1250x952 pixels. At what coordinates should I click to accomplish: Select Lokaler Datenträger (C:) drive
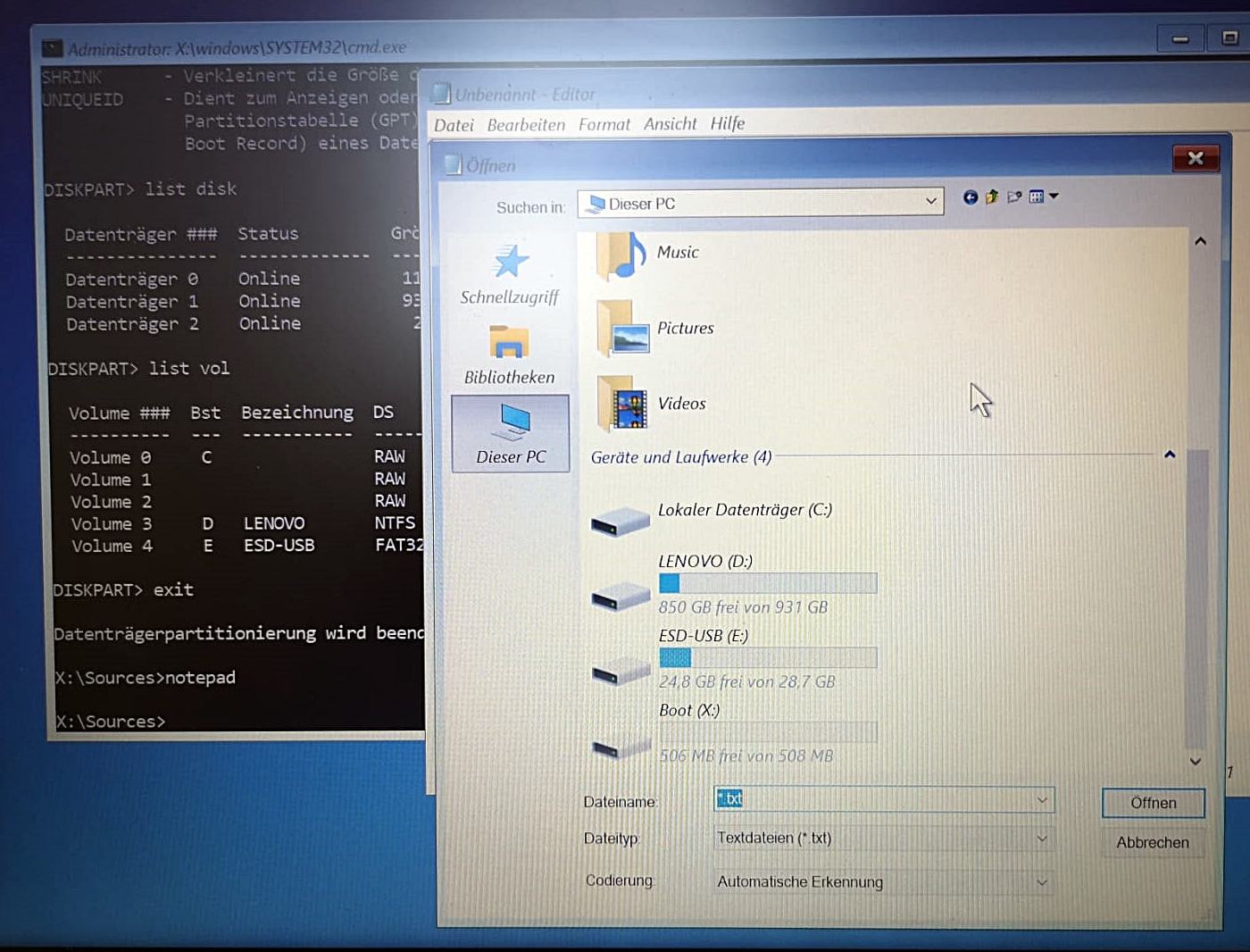[x=712, y=515]
